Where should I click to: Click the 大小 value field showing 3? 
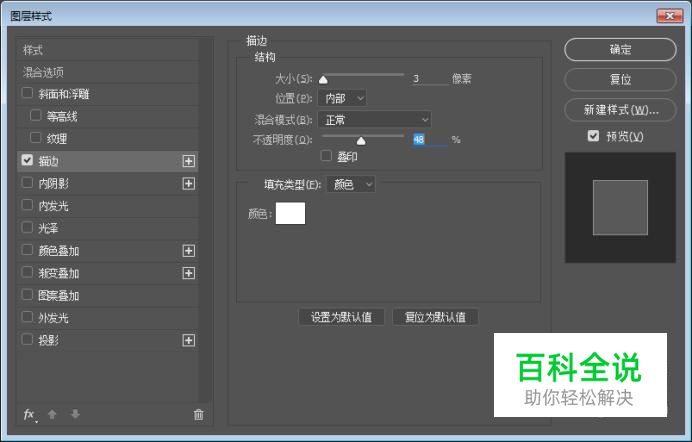pyautogui.click(x=430, y=79)
